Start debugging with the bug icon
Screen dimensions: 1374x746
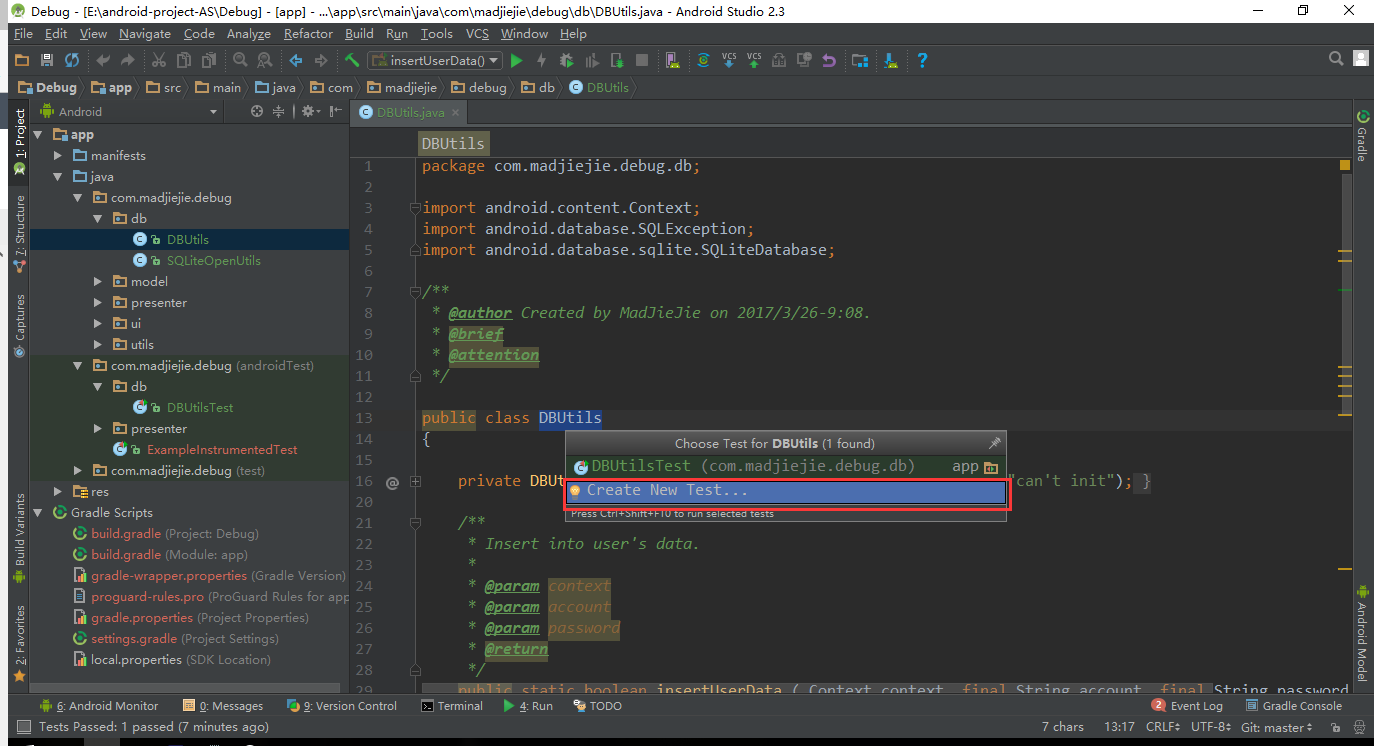point(566,60)
